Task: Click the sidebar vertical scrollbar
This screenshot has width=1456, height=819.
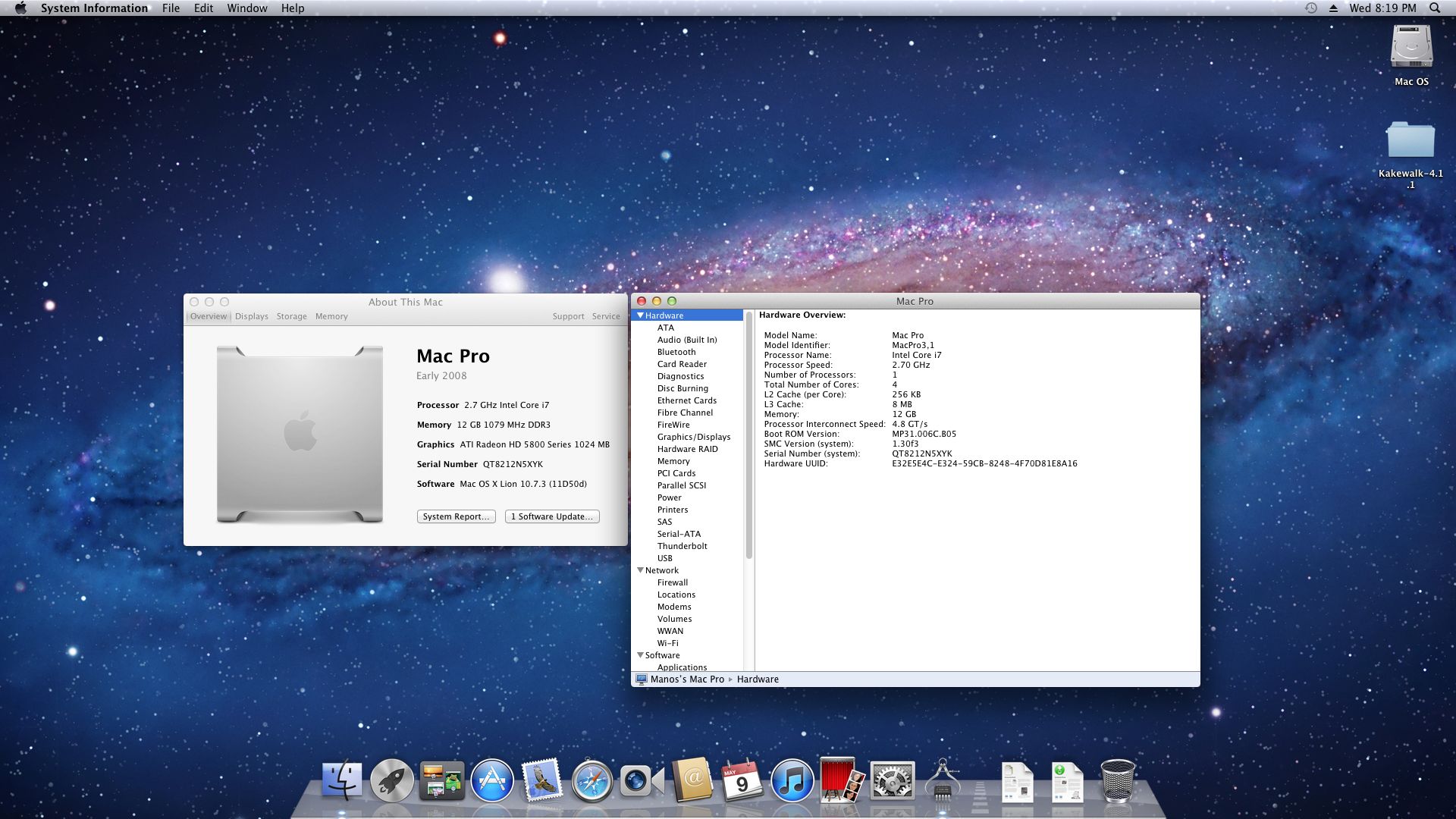Action: [x=749, y=435]
